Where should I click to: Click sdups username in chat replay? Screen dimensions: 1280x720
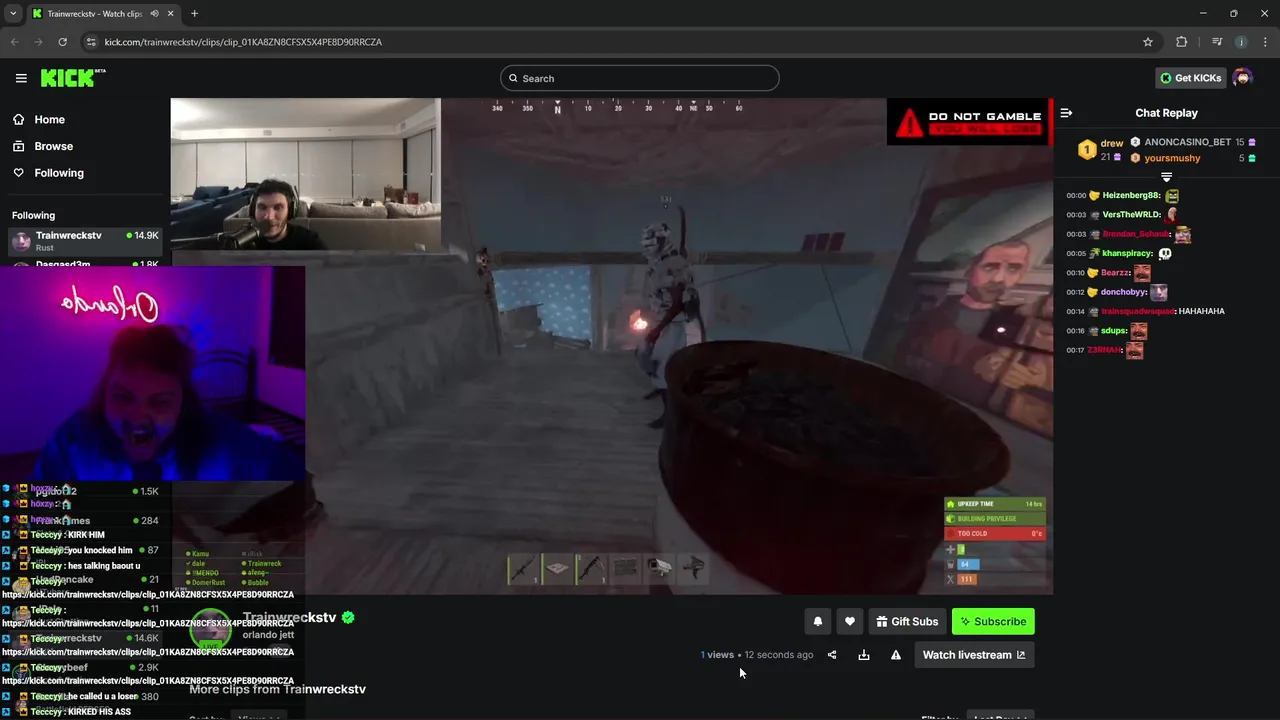click(1114, 330)
